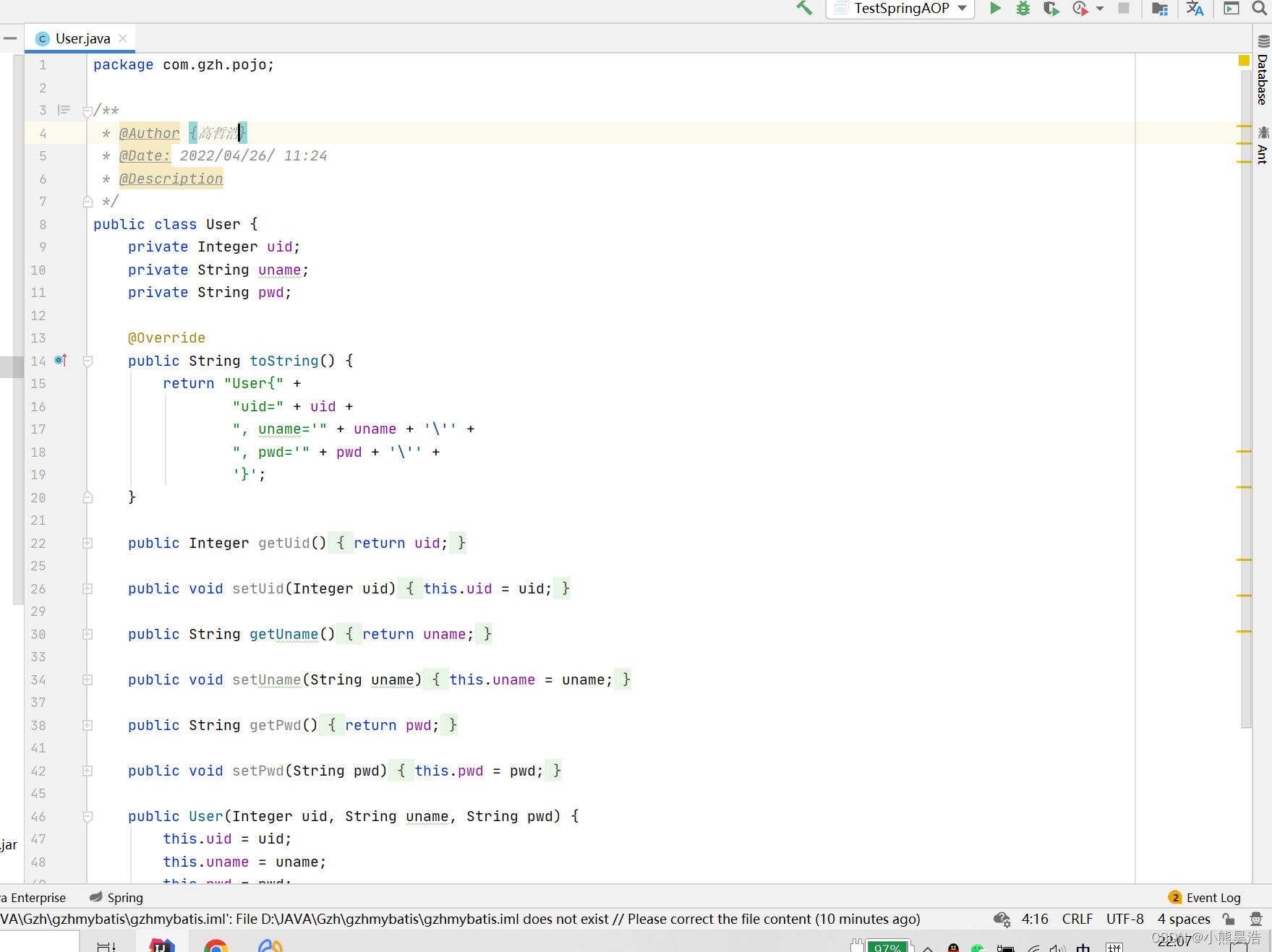
Task: Open Search Everywhere magnifier icon
Action: (1260, 8)
